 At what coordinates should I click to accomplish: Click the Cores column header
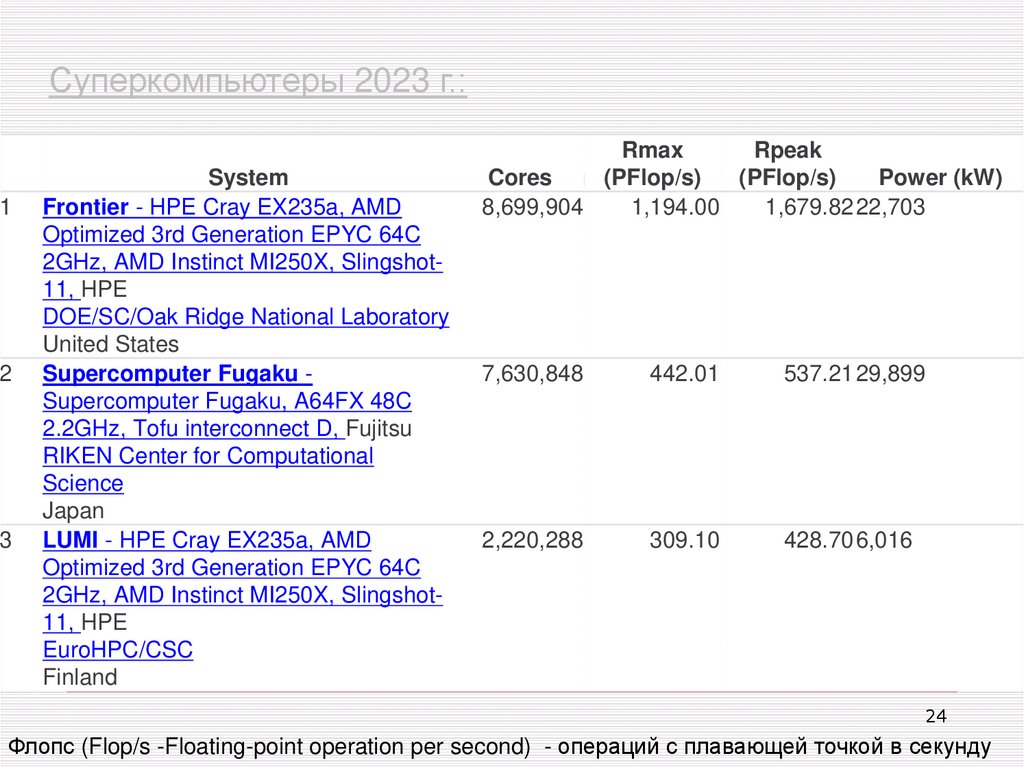[520, 177]
